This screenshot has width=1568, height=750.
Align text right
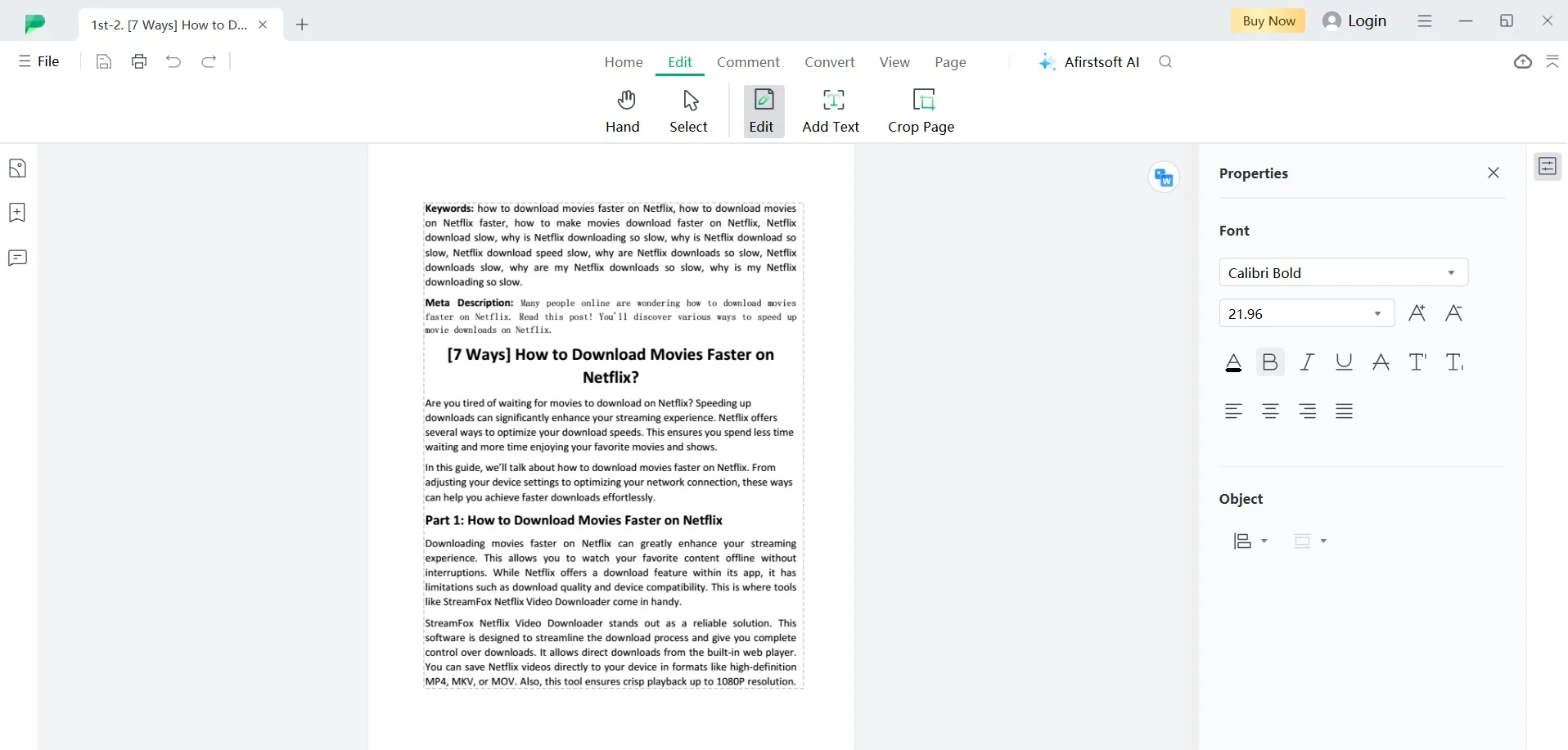(1308, 411)
